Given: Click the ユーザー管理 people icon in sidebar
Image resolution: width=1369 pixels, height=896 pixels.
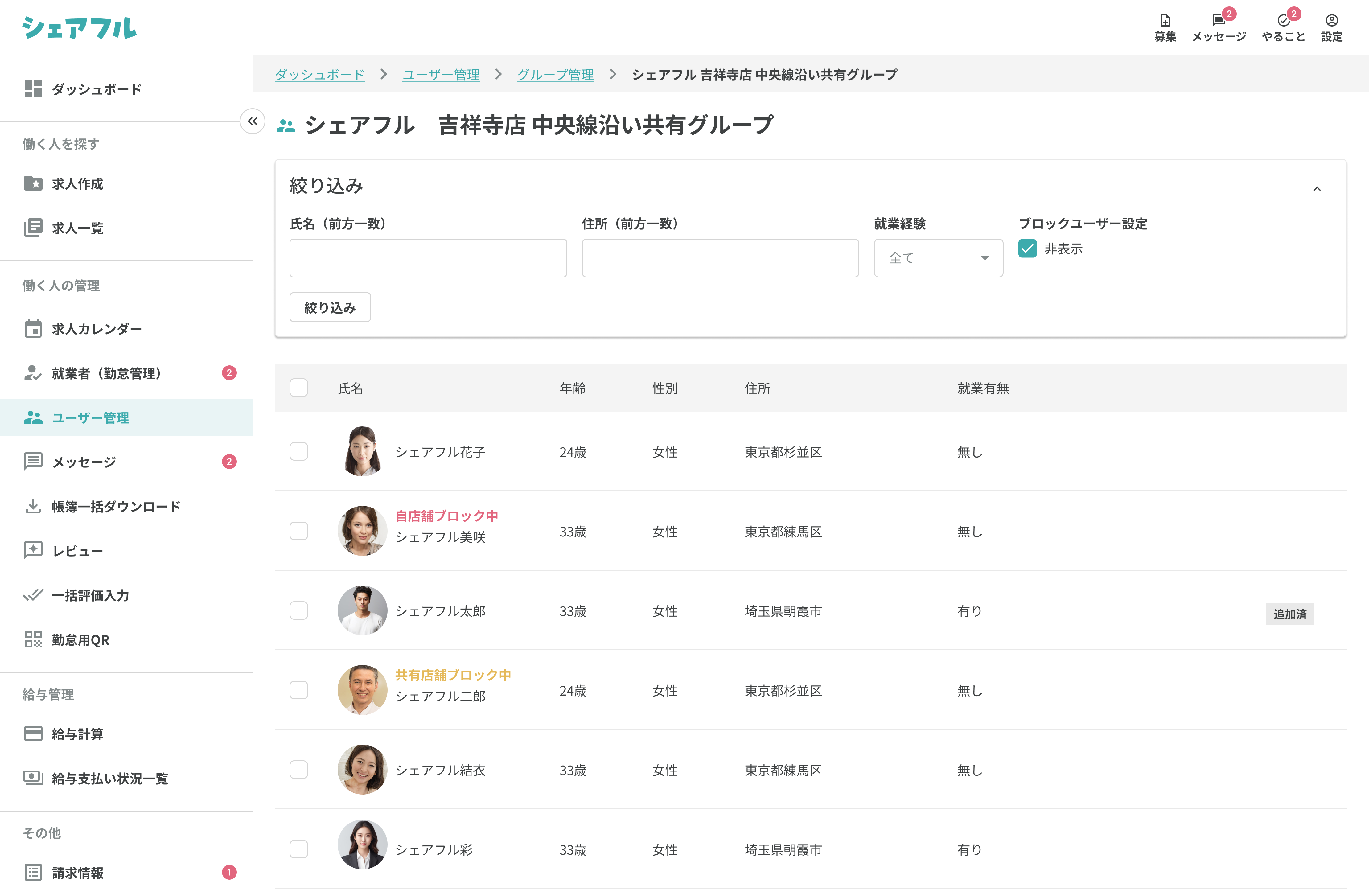Looking at the screenshot, I should click(x=33, y=417).
